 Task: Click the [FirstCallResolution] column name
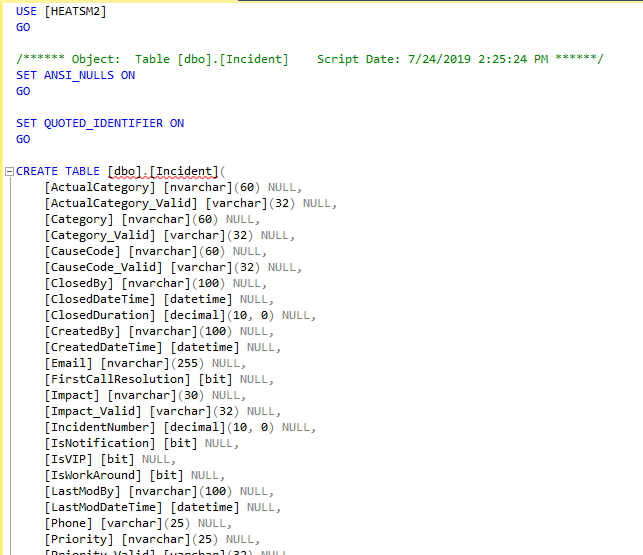[117, 379]
